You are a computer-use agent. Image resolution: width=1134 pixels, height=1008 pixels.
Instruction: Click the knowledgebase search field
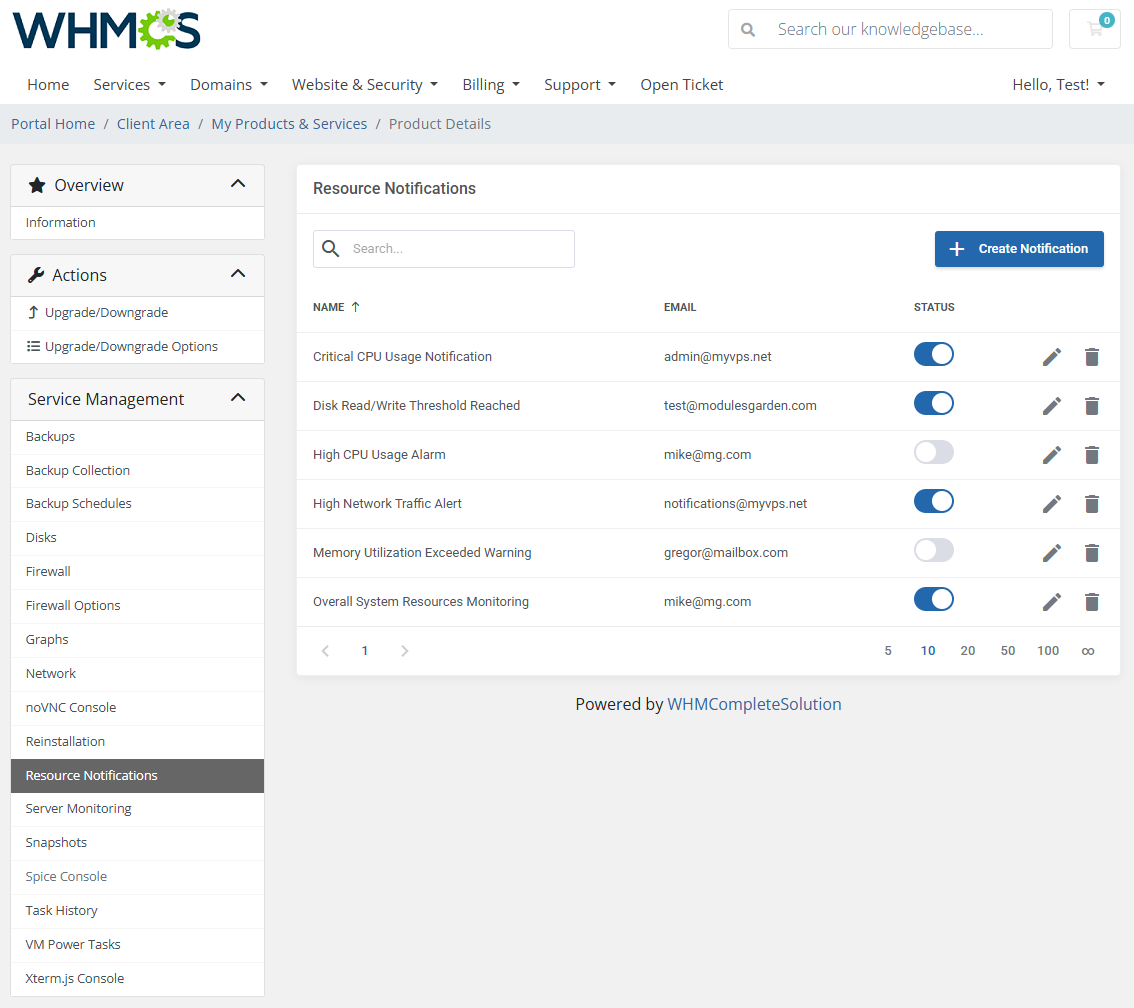coord(890,29)
